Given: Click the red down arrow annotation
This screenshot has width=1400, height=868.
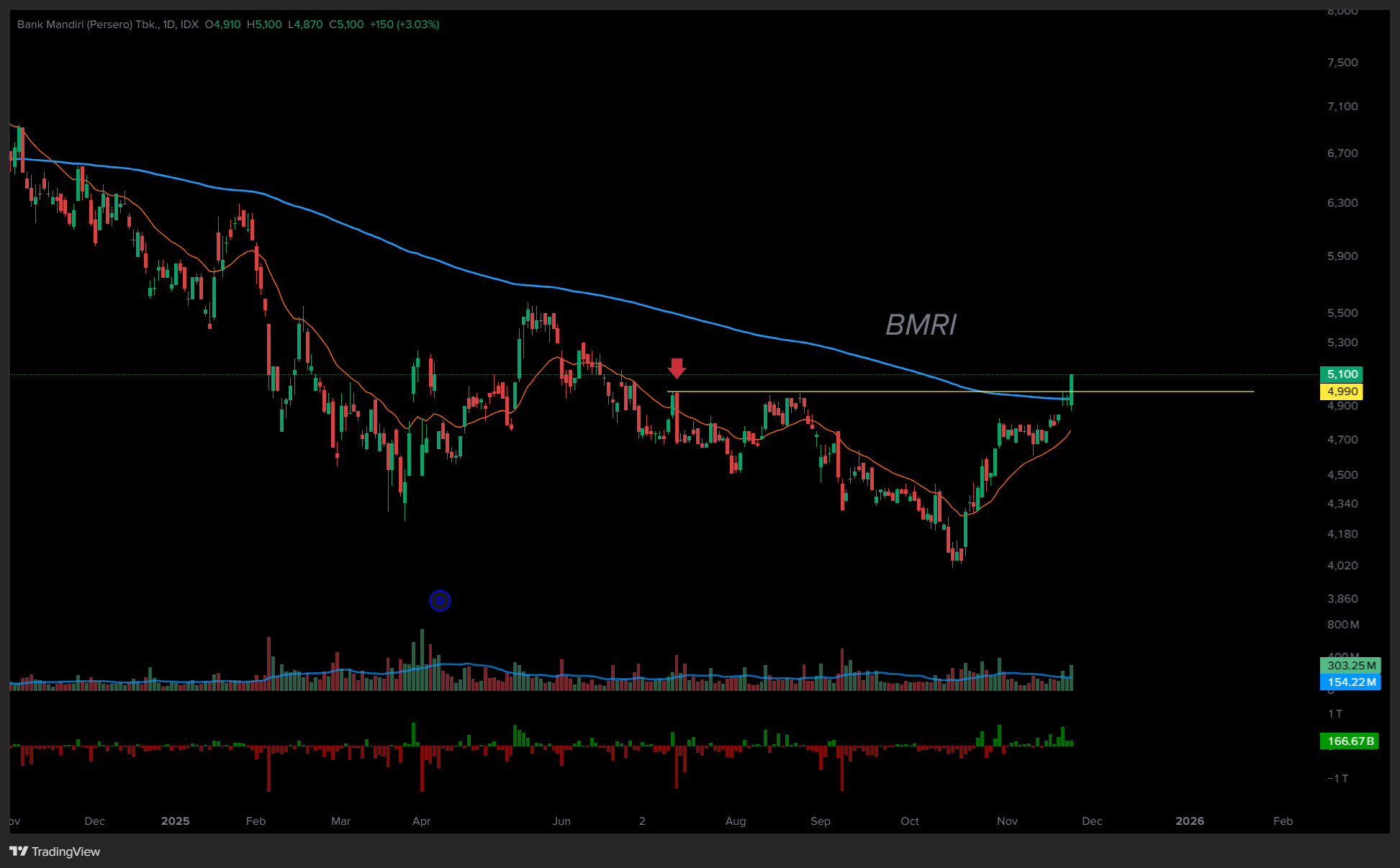Looking at the screenshot, I should [x=676, y=368].
